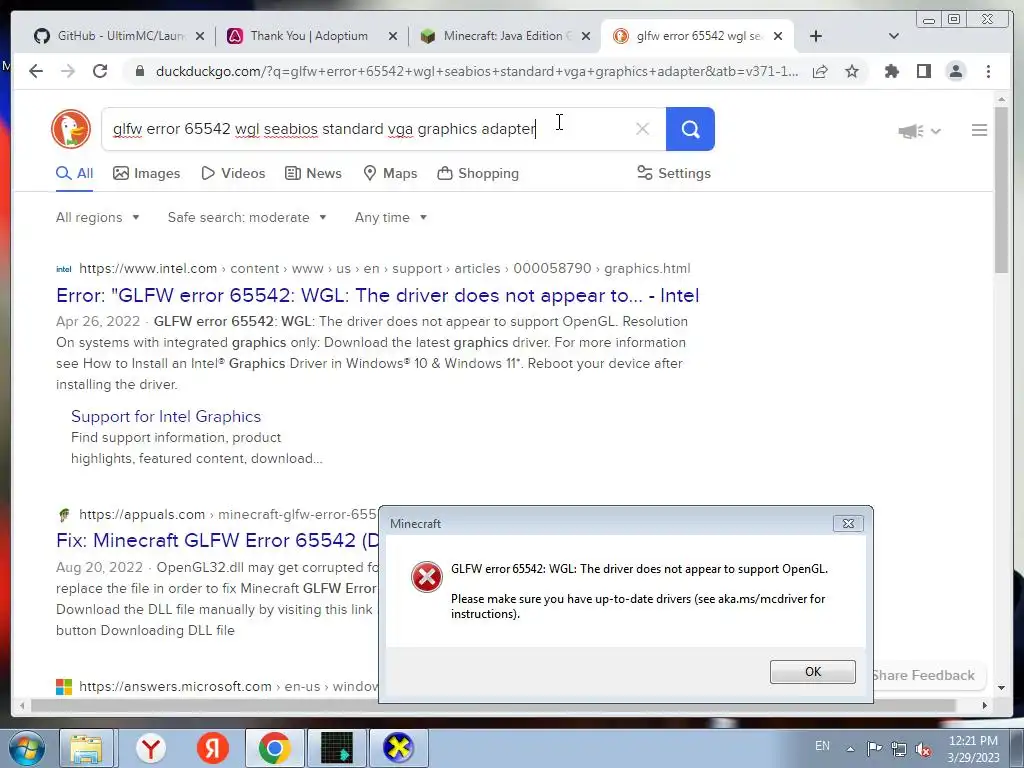The width and height of the screenshot is (1024, 768).
Task: Open the DuckDuckGo megaphone menu
Action: (919, 131)
